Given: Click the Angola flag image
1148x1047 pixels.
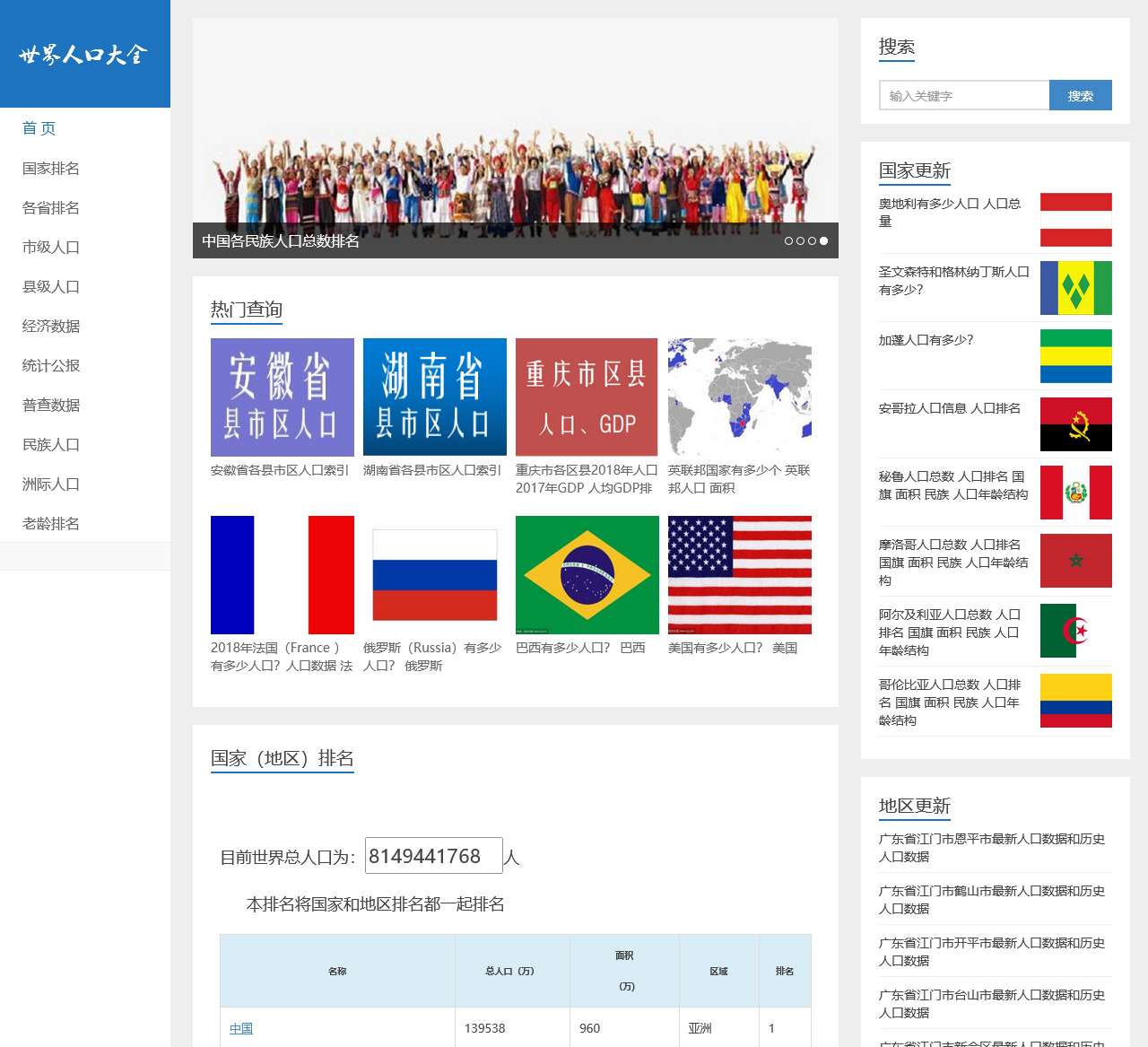Looking at the screenshot, I should [x=1075, y=423].
